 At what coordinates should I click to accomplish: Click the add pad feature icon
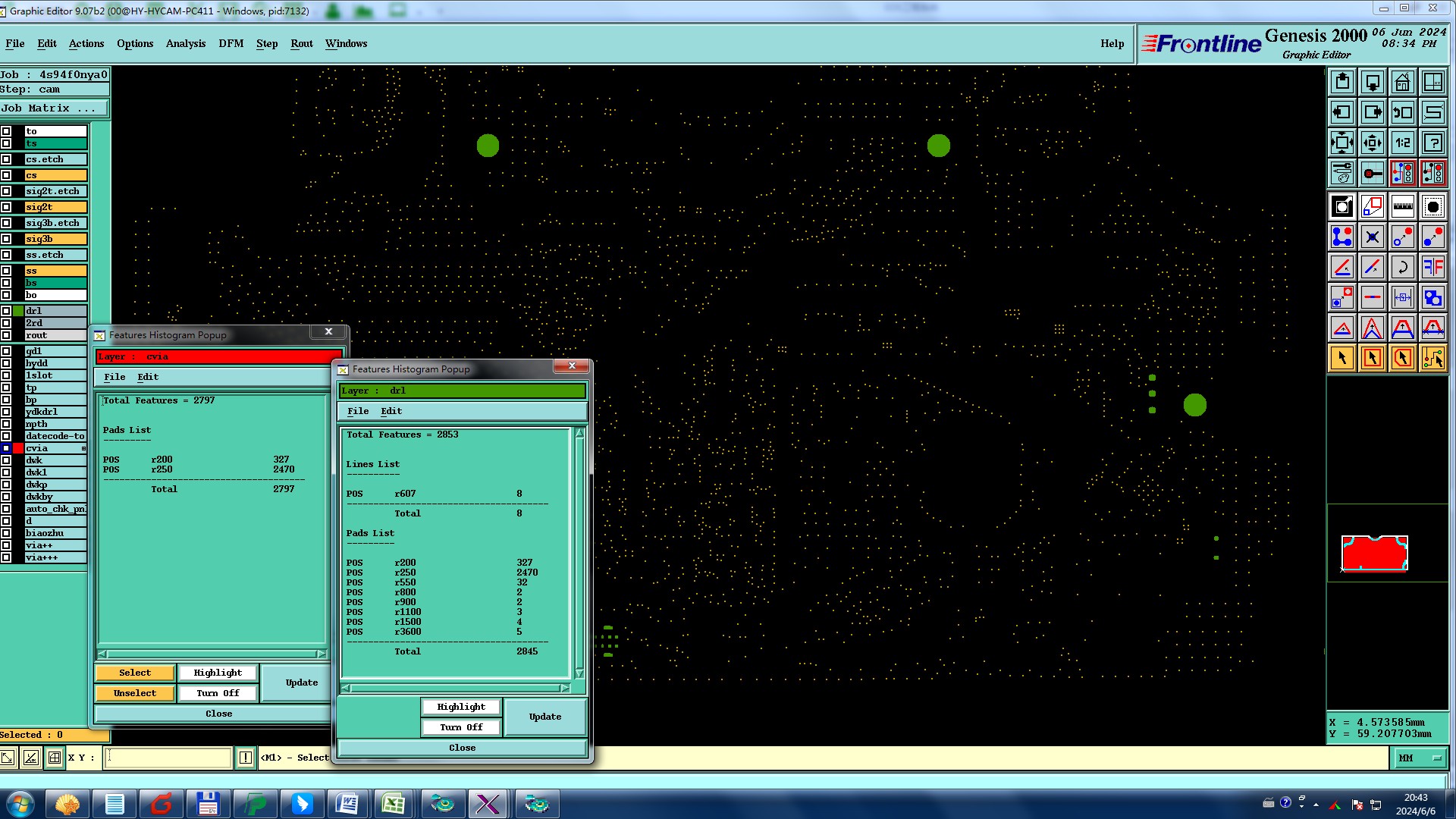click(x=1433, y=206)
